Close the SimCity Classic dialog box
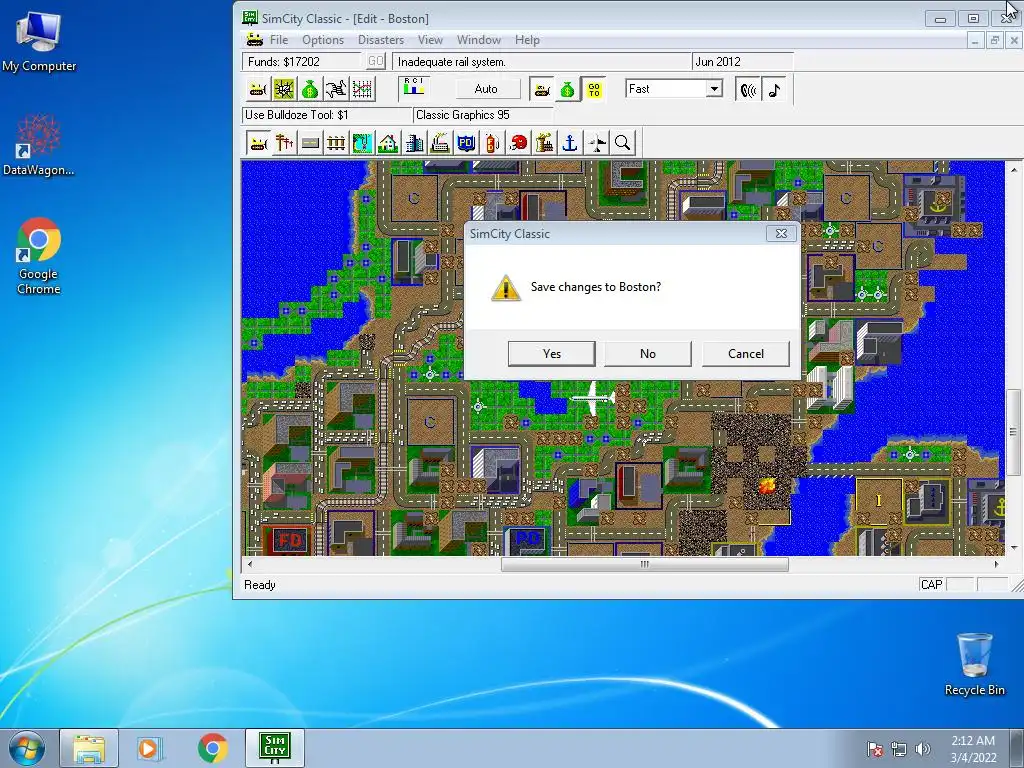Image resolution: width=1024 pixels, height=768 pixels. tap(780, 234)
